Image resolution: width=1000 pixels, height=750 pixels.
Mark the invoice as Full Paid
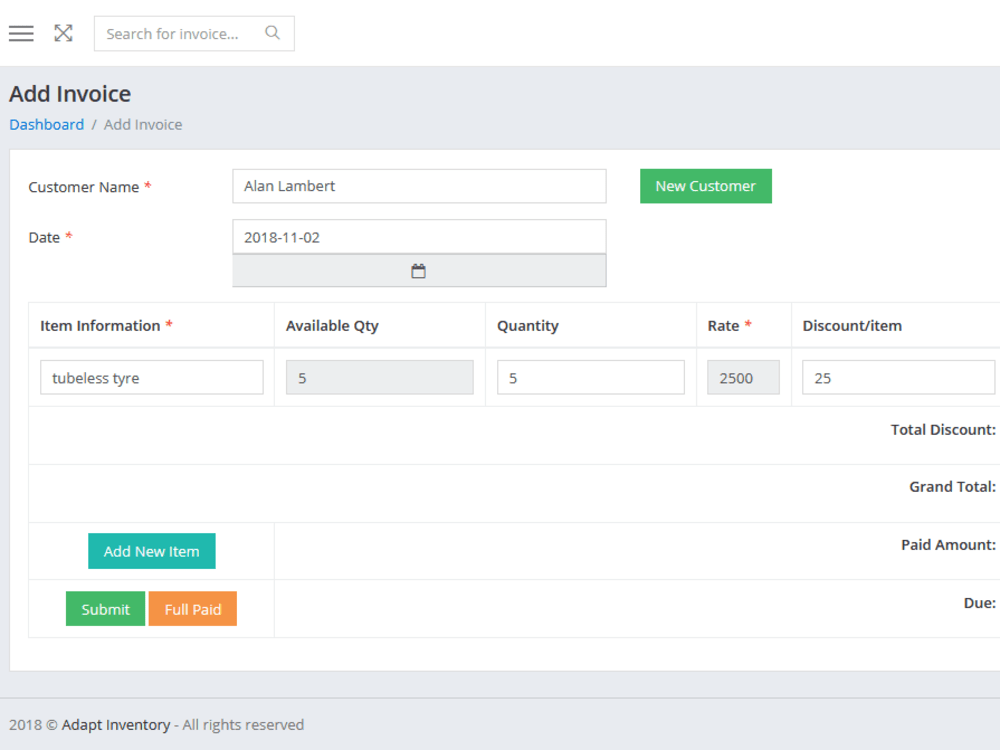(192, 608)
